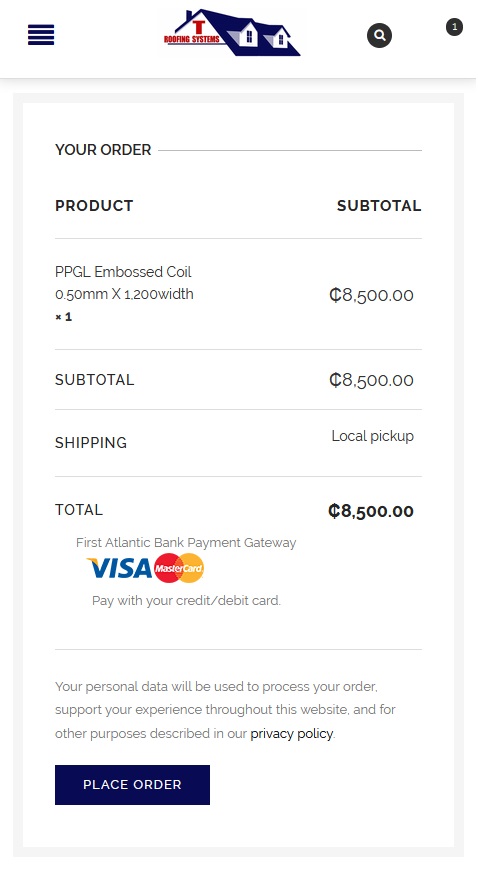Image resolution: width=478 pixels, height=879 pixels.
Task: Click 'Pay with your credit/debit card' text
Action: 186,601
